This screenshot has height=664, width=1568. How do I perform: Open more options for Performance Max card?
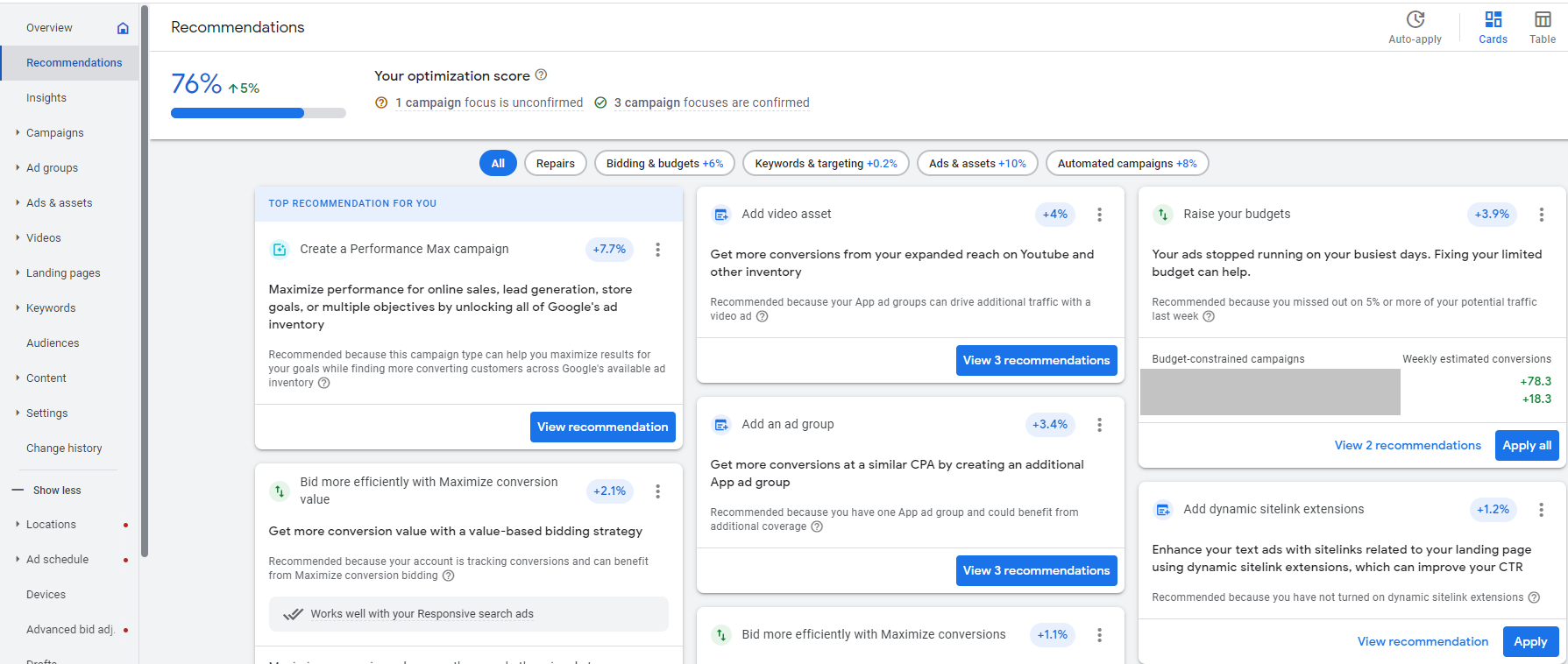657,250
